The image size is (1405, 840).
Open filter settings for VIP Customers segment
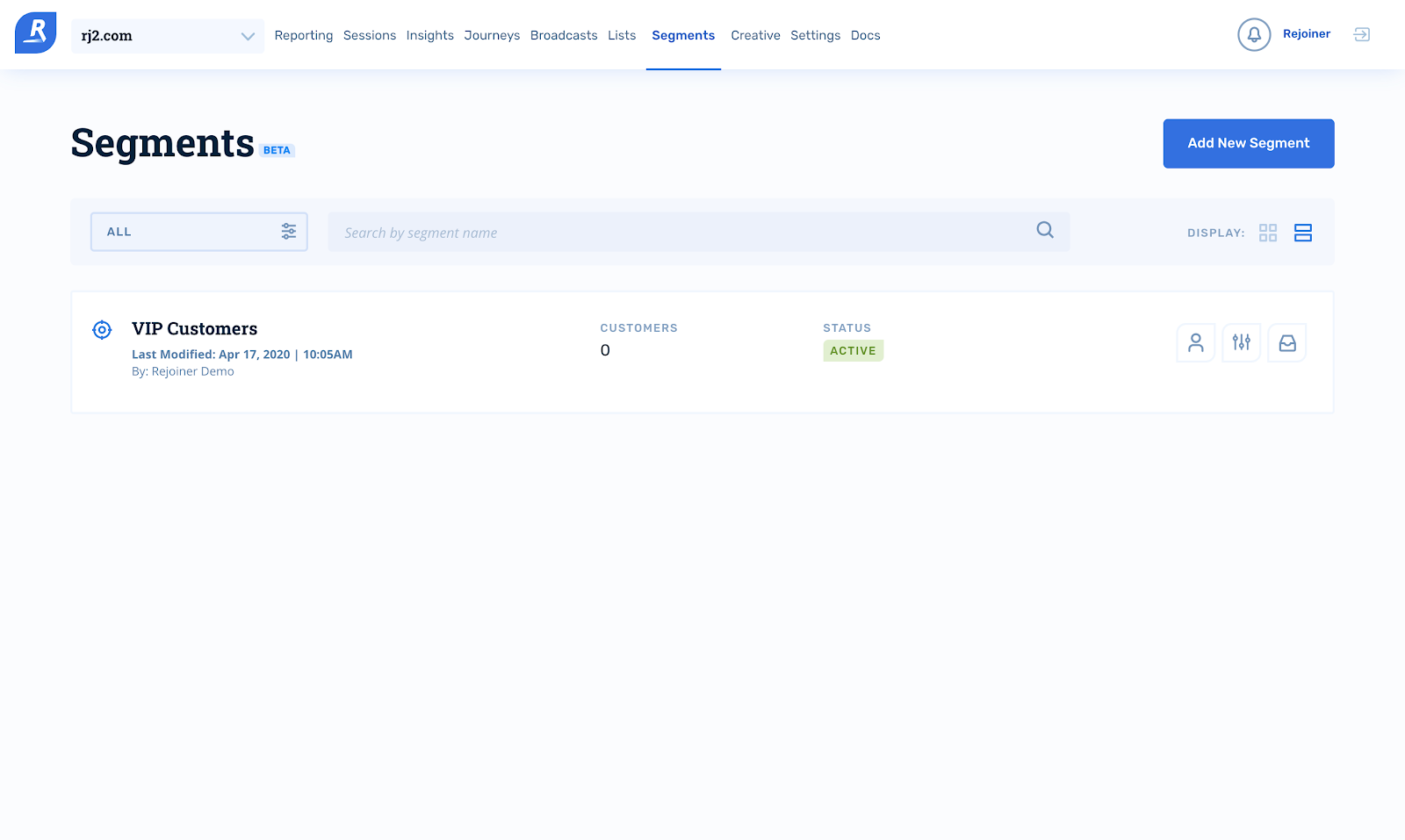tap(1242, 342)
